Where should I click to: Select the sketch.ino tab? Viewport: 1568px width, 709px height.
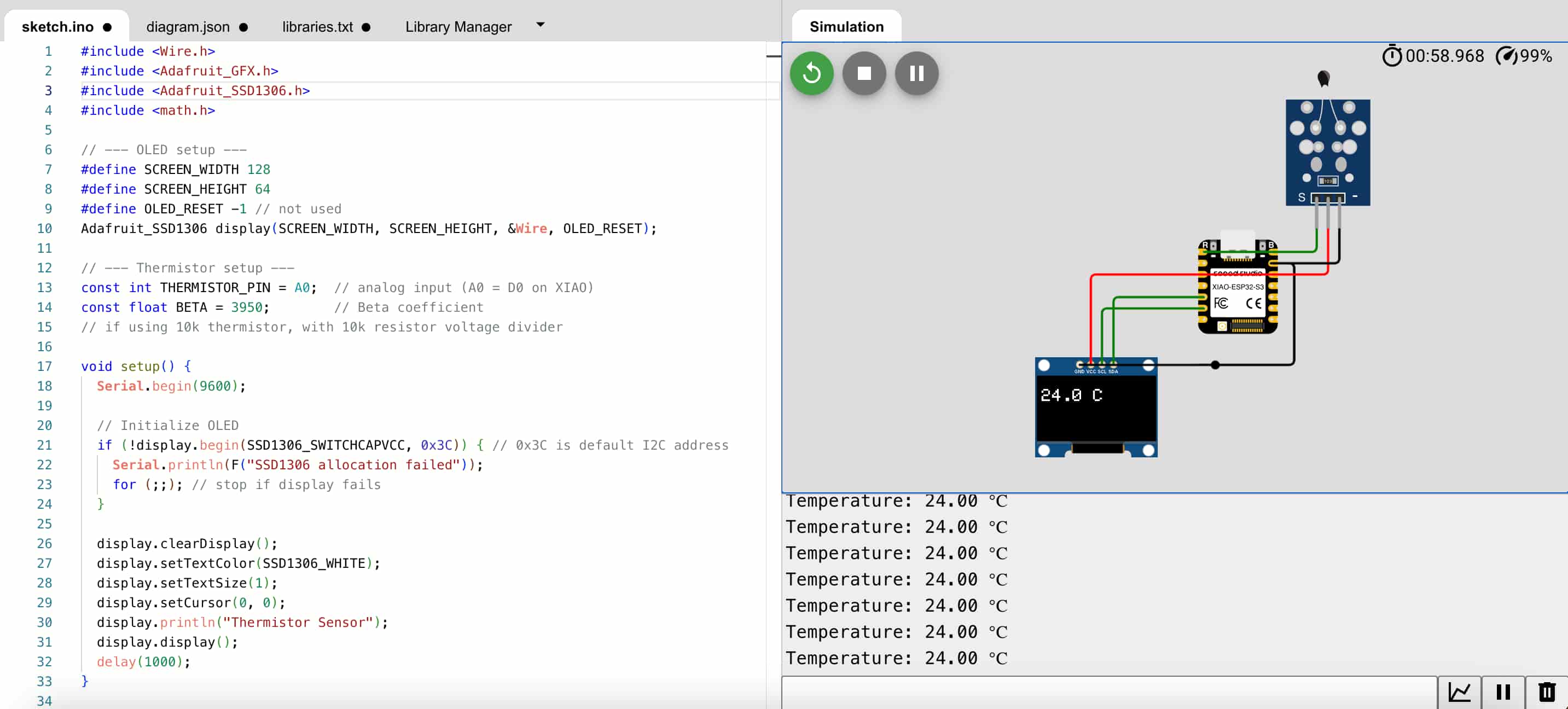tap(58, 27)
